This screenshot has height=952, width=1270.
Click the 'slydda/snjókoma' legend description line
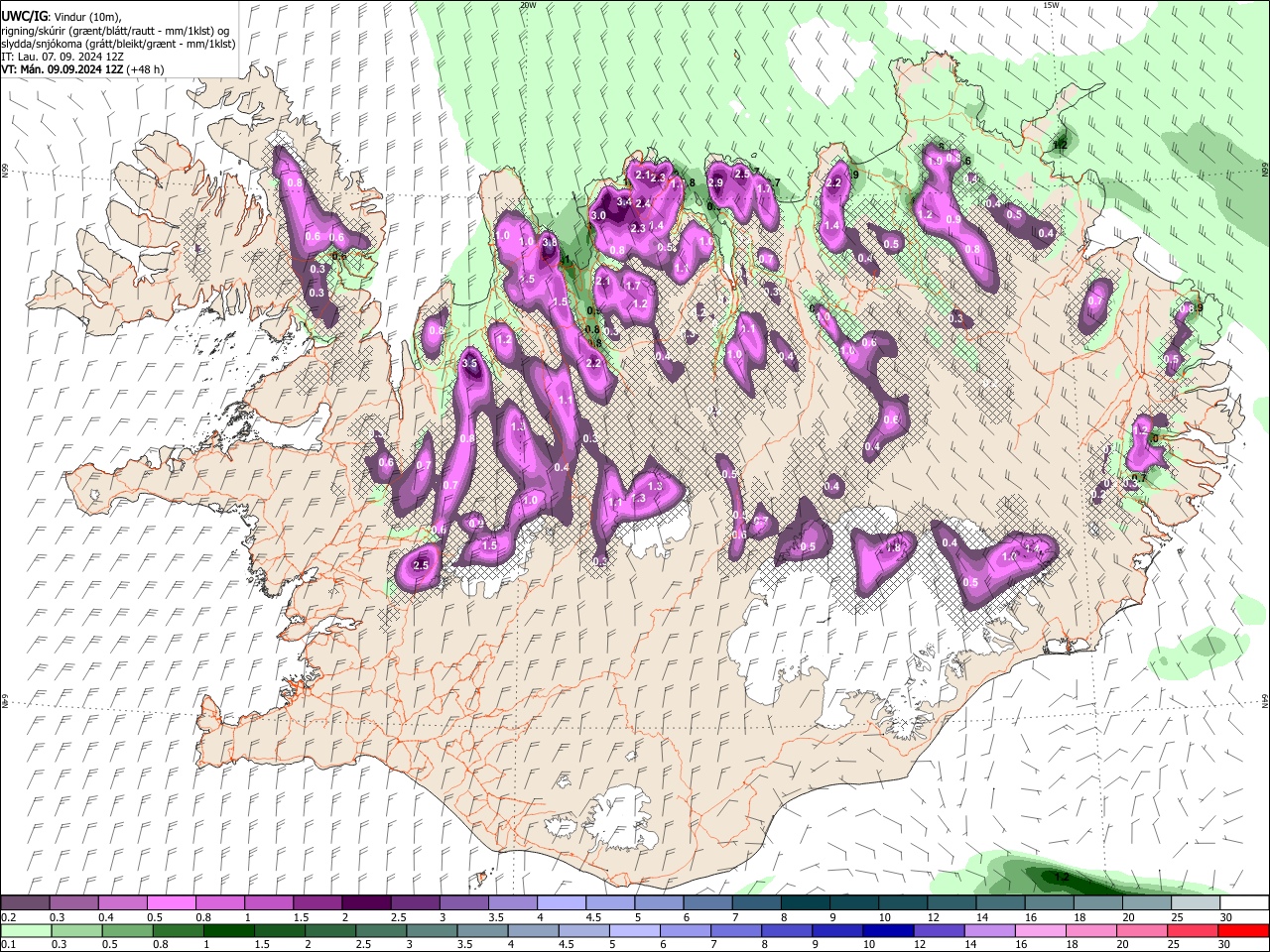pos(118,44)
